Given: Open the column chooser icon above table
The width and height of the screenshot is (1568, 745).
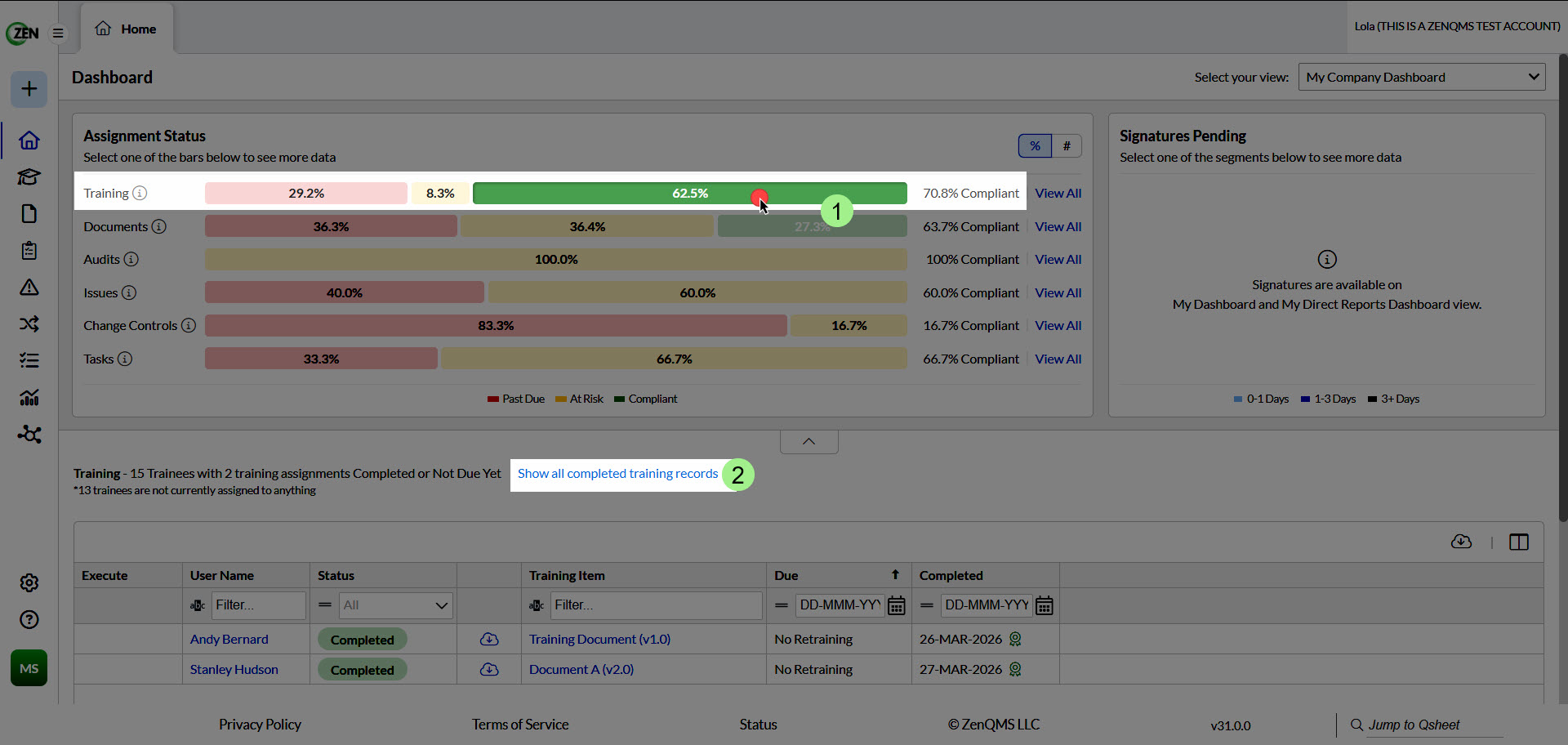Looking at the screenshot, I should [1519, 542].
